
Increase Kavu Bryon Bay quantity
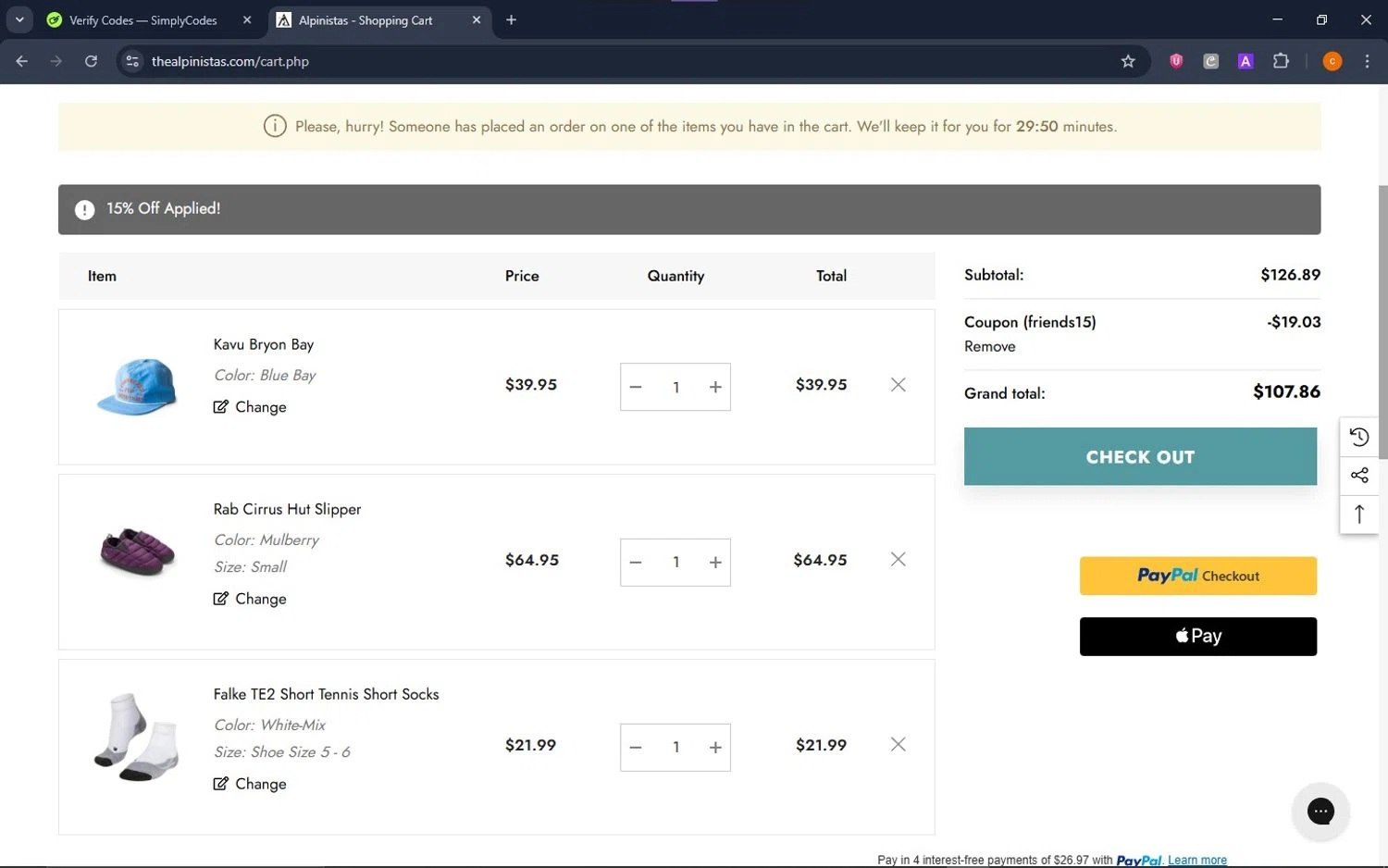[x=715, y=387]
